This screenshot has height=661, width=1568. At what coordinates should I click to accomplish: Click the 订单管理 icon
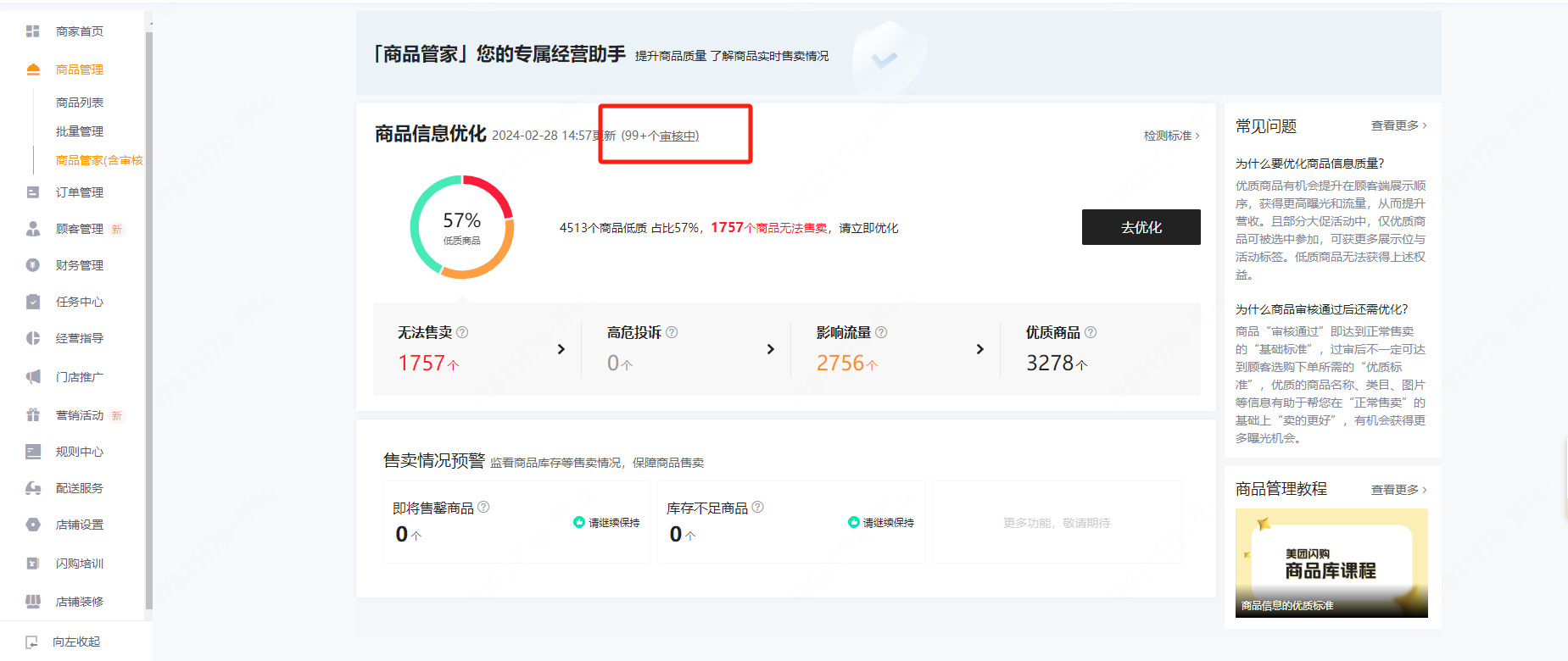(33, 192)
